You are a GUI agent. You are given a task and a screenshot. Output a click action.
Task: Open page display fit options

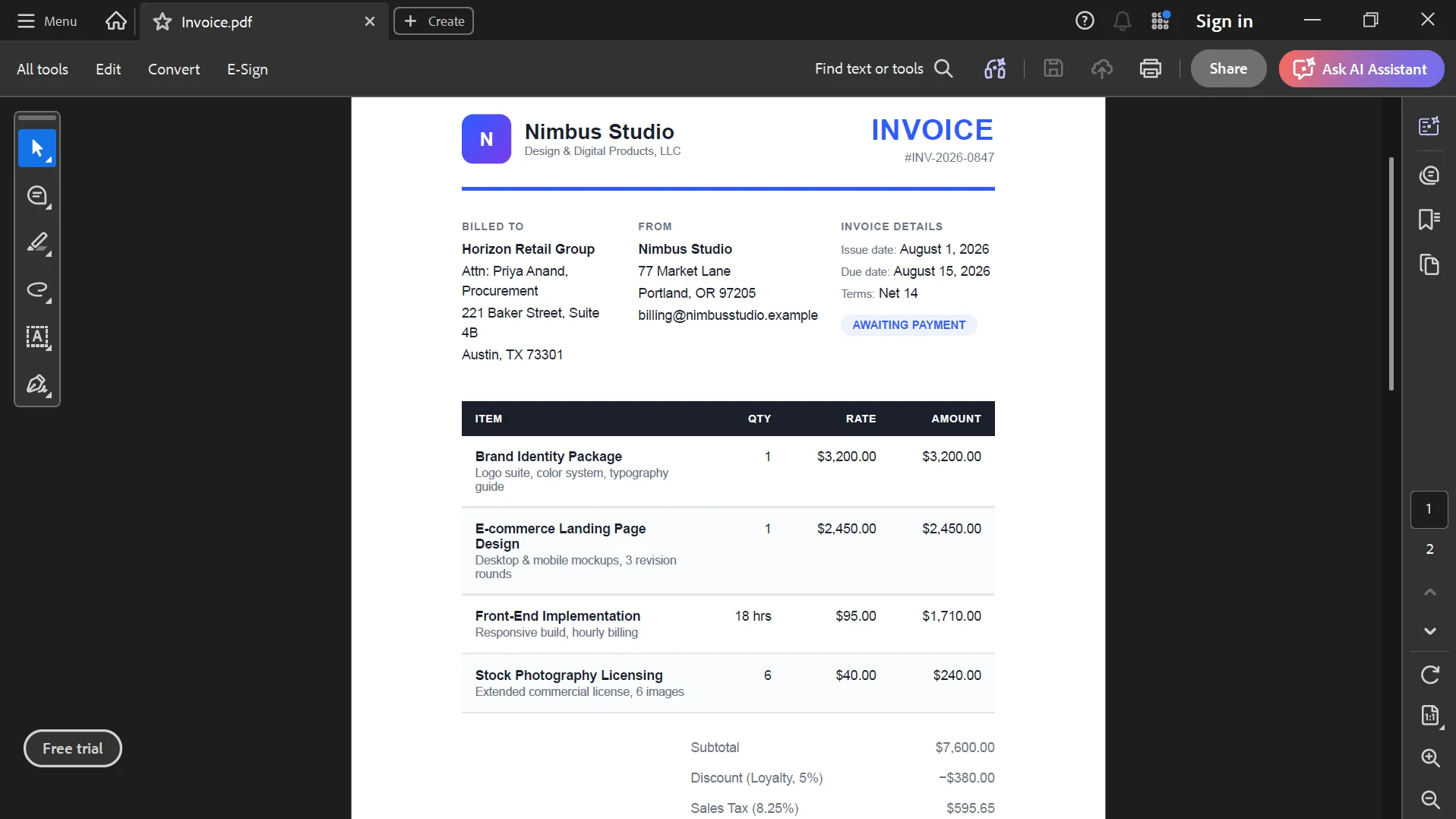click(x=1429, y=716)
